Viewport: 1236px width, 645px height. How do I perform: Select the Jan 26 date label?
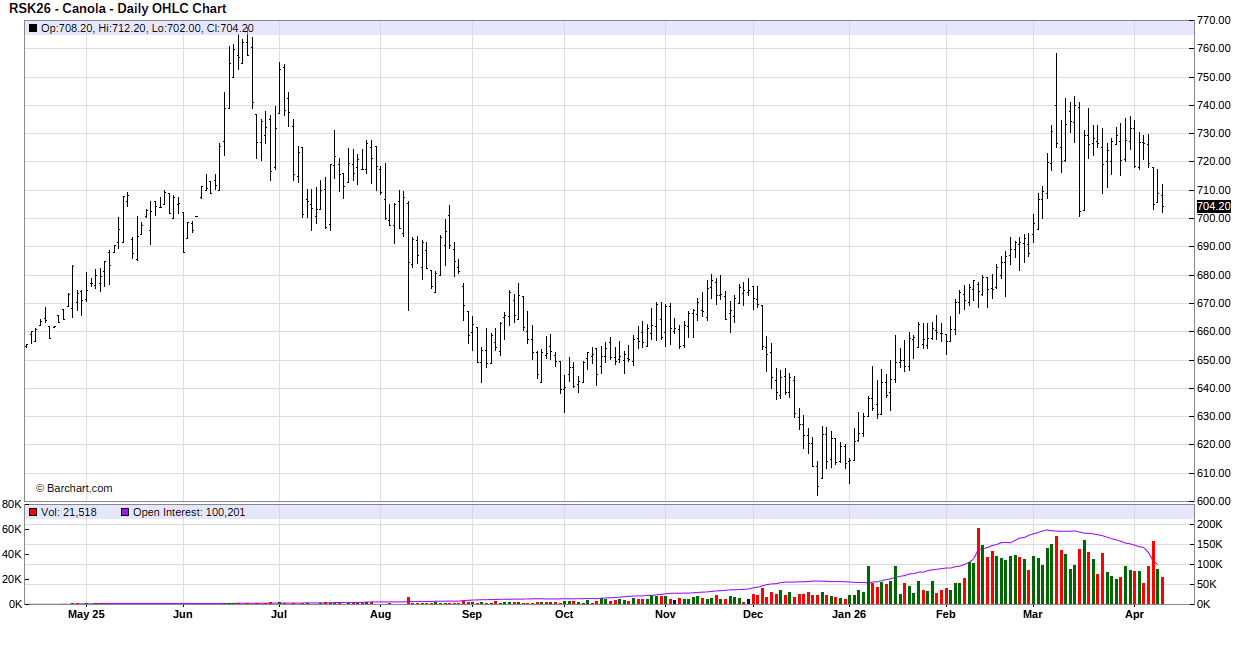(x=849, y=615)
